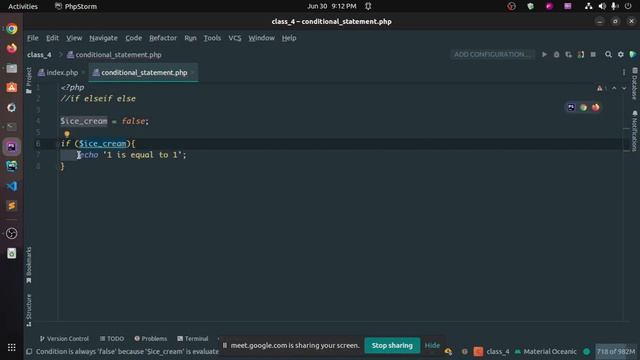Click the yellow light bulb quick-fix icon
This screenshot has width=640, height=360.
(67, 134)
